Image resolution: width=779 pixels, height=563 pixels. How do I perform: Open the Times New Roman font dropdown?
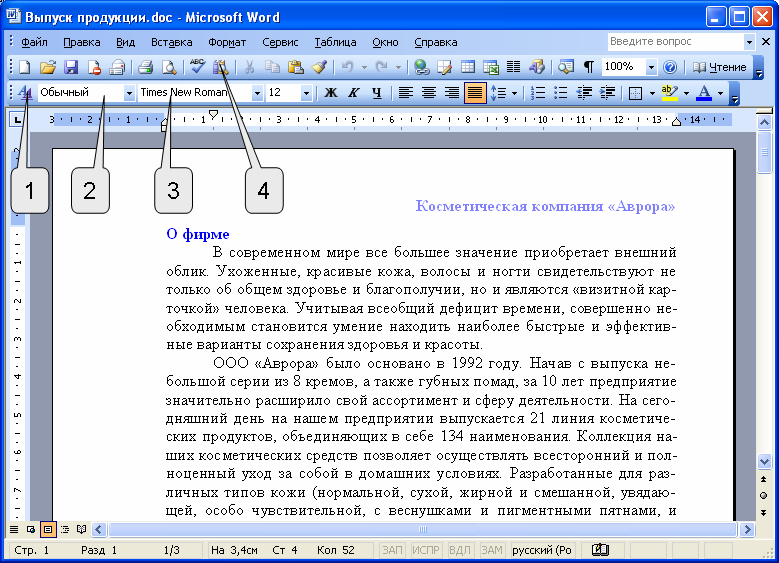[257, 93]
